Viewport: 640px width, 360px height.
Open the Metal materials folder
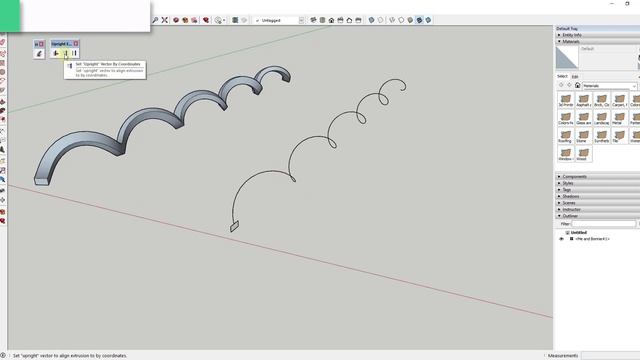point(619,118)
